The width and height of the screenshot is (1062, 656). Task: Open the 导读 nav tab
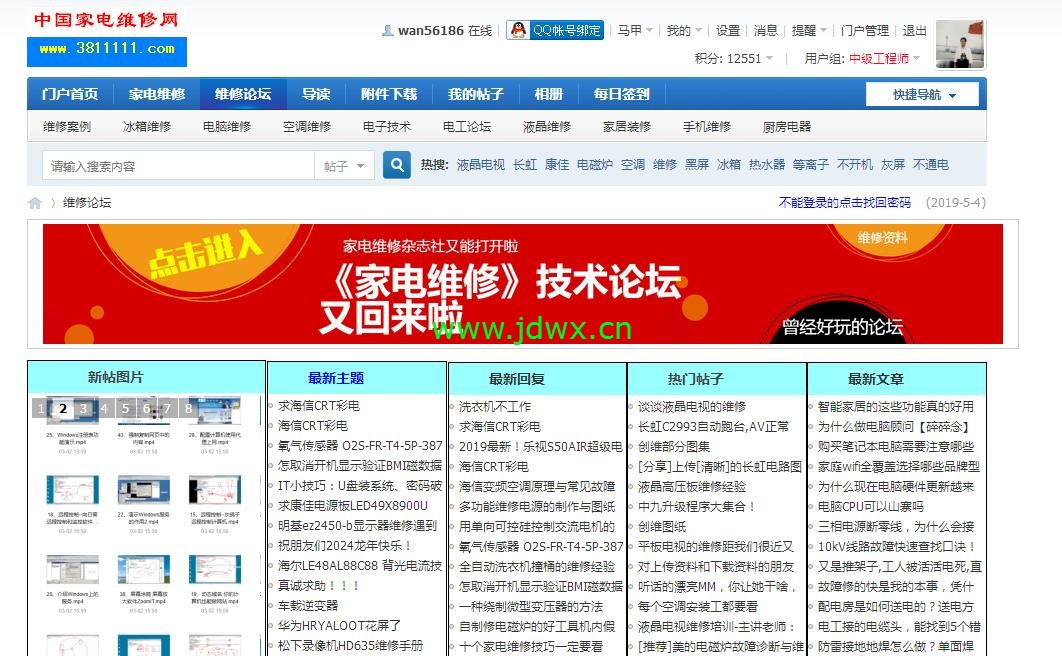click(x=316, y=94)
